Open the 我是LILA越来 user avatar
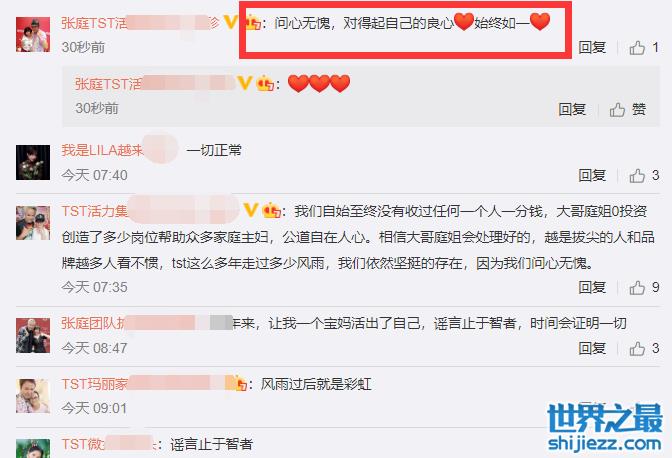This screenshot has height=458, width=672. (x=33, y=162)
